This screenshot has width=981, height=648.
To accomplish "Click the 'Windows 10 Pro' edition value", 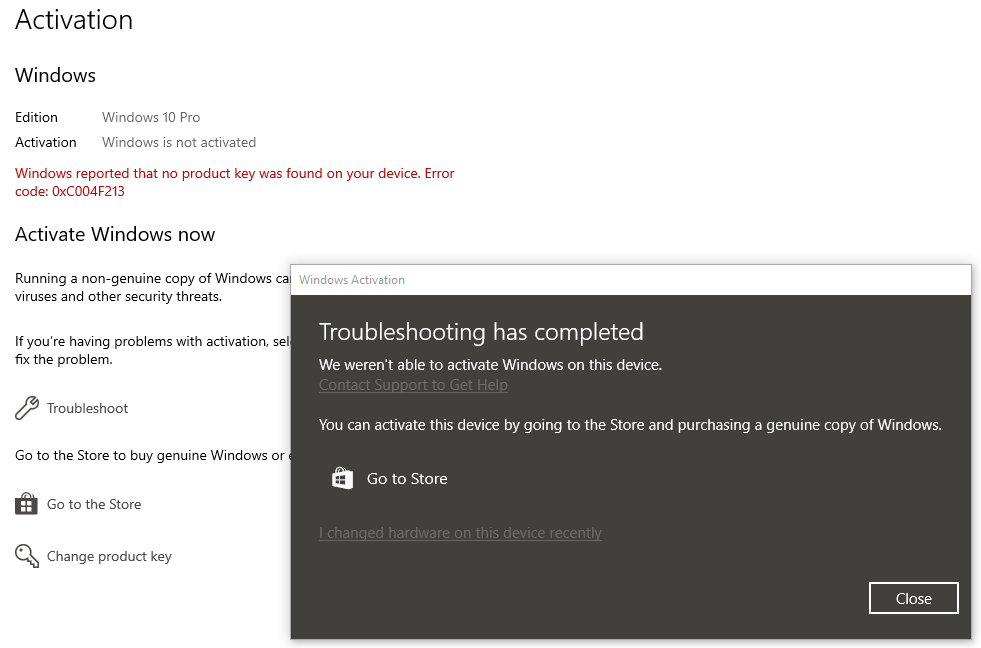I will 151,117.
